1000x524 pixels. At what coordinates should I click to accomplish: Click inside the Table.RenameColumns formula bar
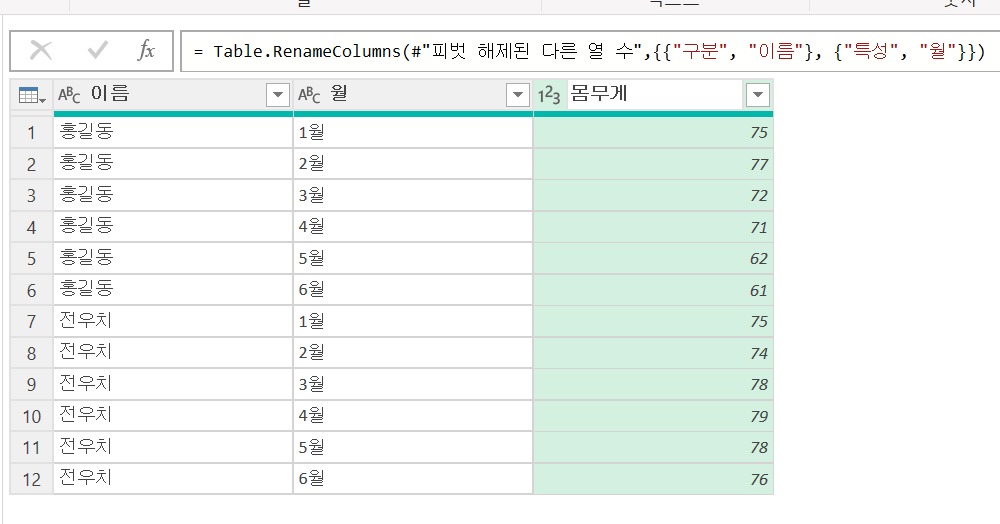click(x=591, y=51)
